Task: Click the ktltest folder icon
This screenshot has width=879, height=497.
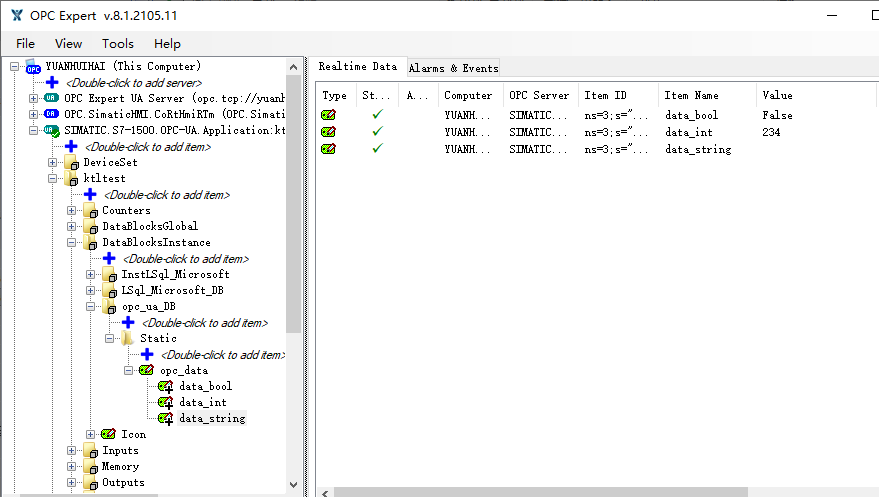Action: pyautogui.click(x=71, y=179)
